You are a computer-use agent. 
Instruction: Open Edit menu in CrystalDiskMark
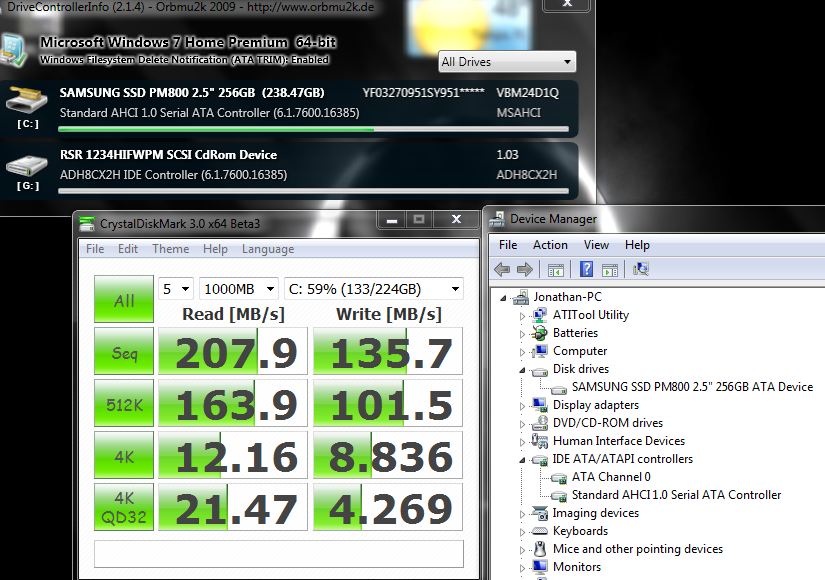click(x=128, y=248)
